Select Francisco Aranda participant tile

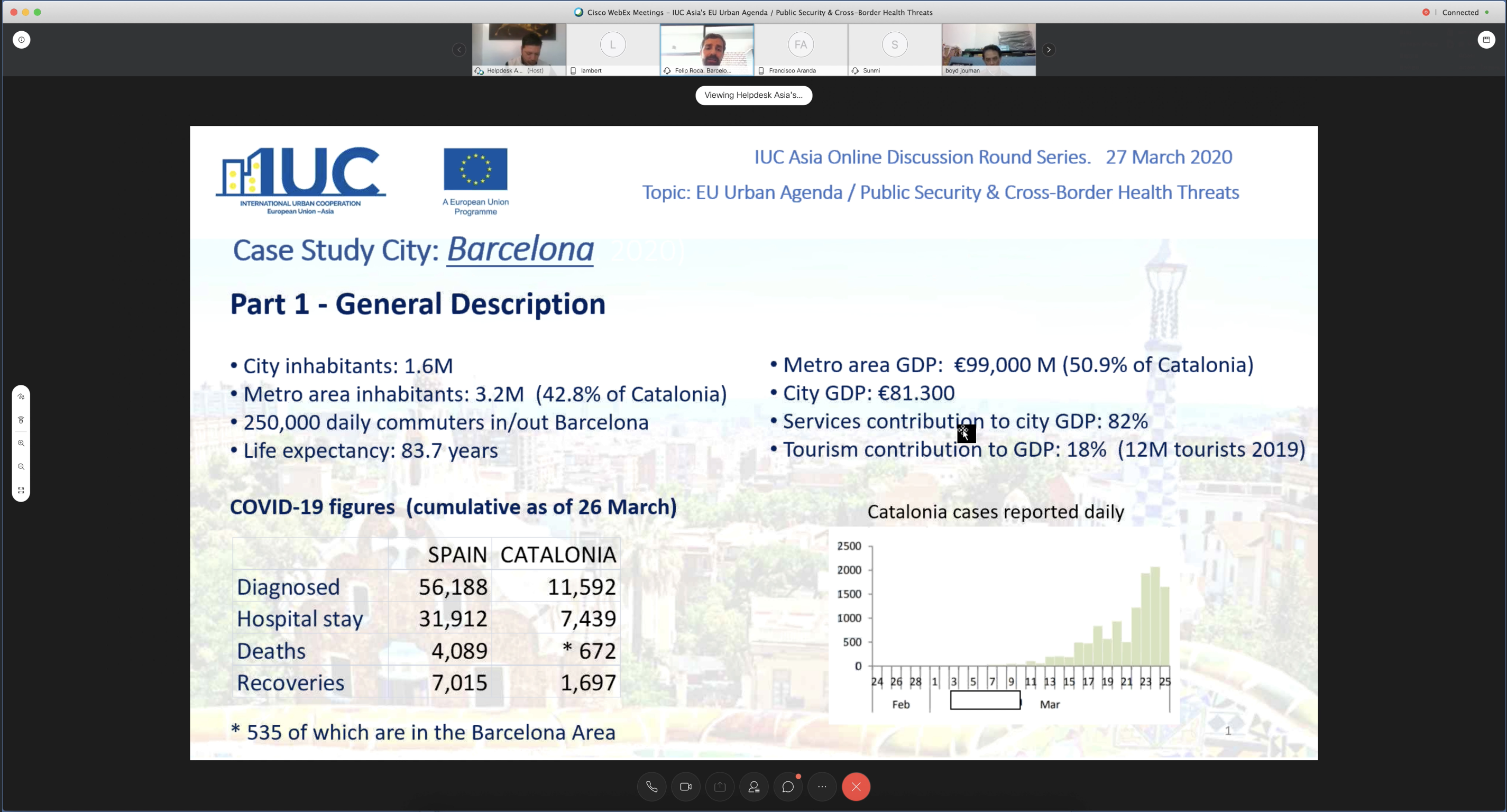801,49
